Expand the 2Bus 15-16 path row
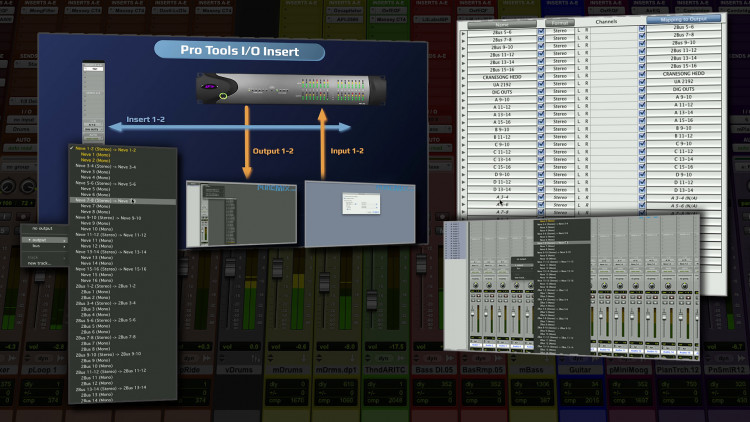The image size is (750, 422). [x=463, y=70]
